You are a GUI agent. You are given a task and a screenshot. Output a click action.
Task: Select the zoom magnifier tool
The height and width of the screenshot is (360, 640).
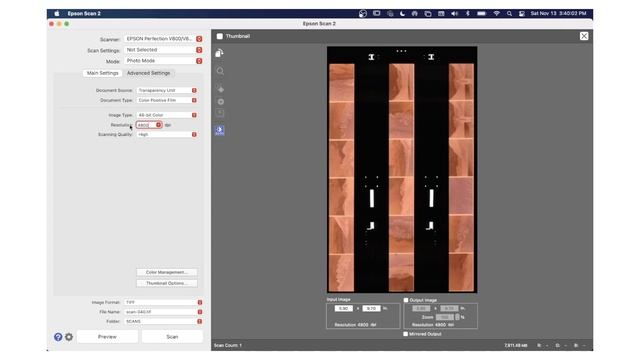(x=220, y=71)
